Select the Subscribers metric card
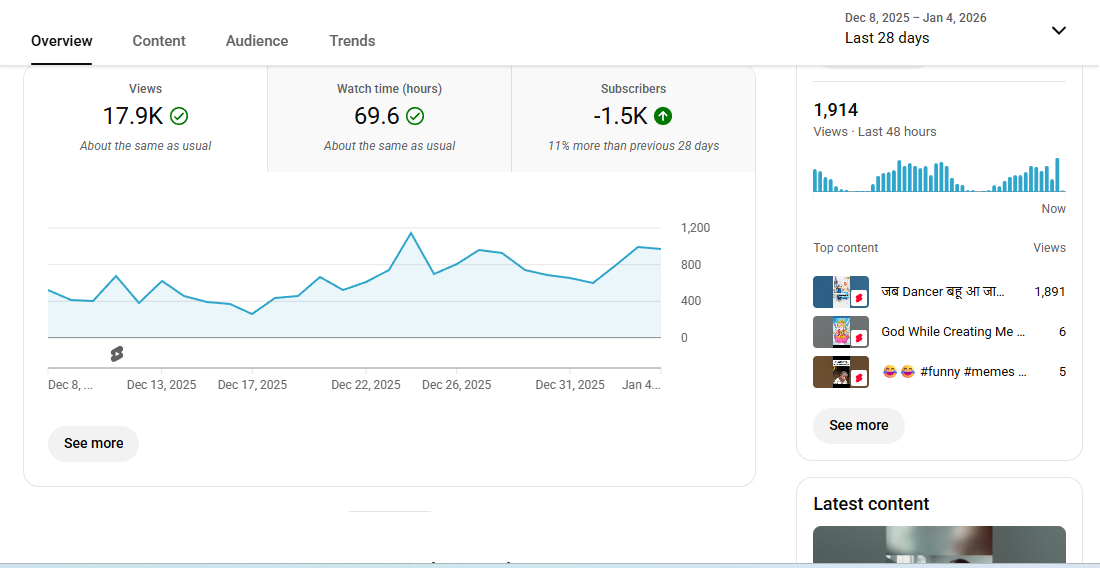The width and height of the screenshot is (1100, 568). coord(633,118)
